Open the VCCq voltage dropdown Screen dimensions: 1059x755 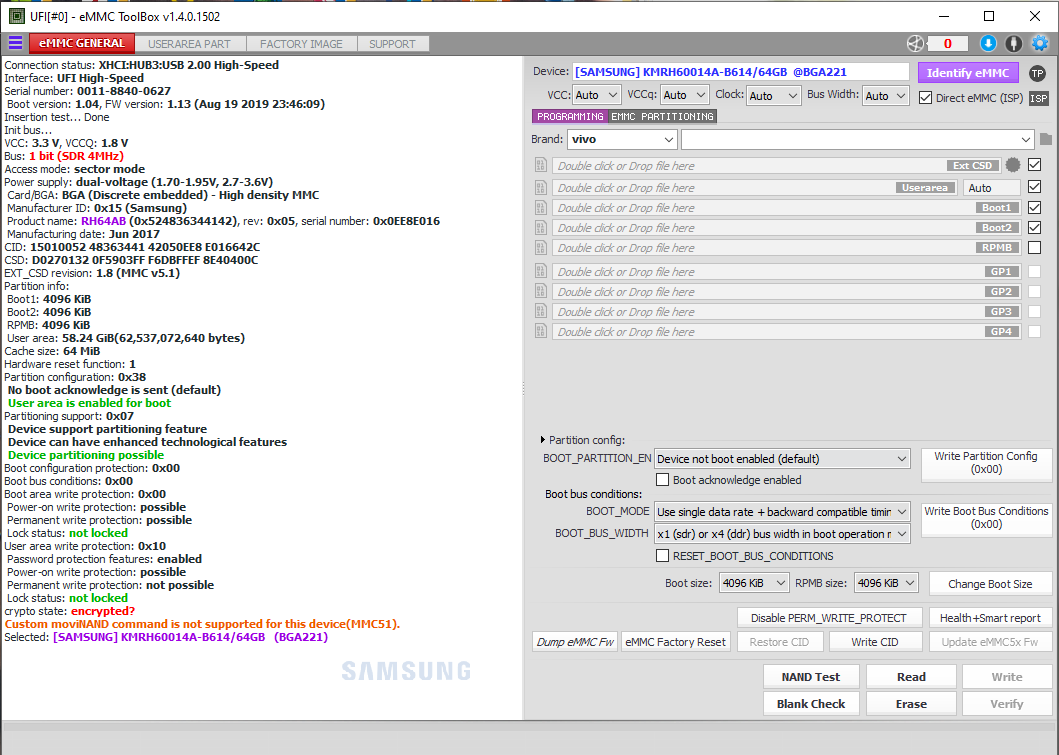click(x=684, y=95)
